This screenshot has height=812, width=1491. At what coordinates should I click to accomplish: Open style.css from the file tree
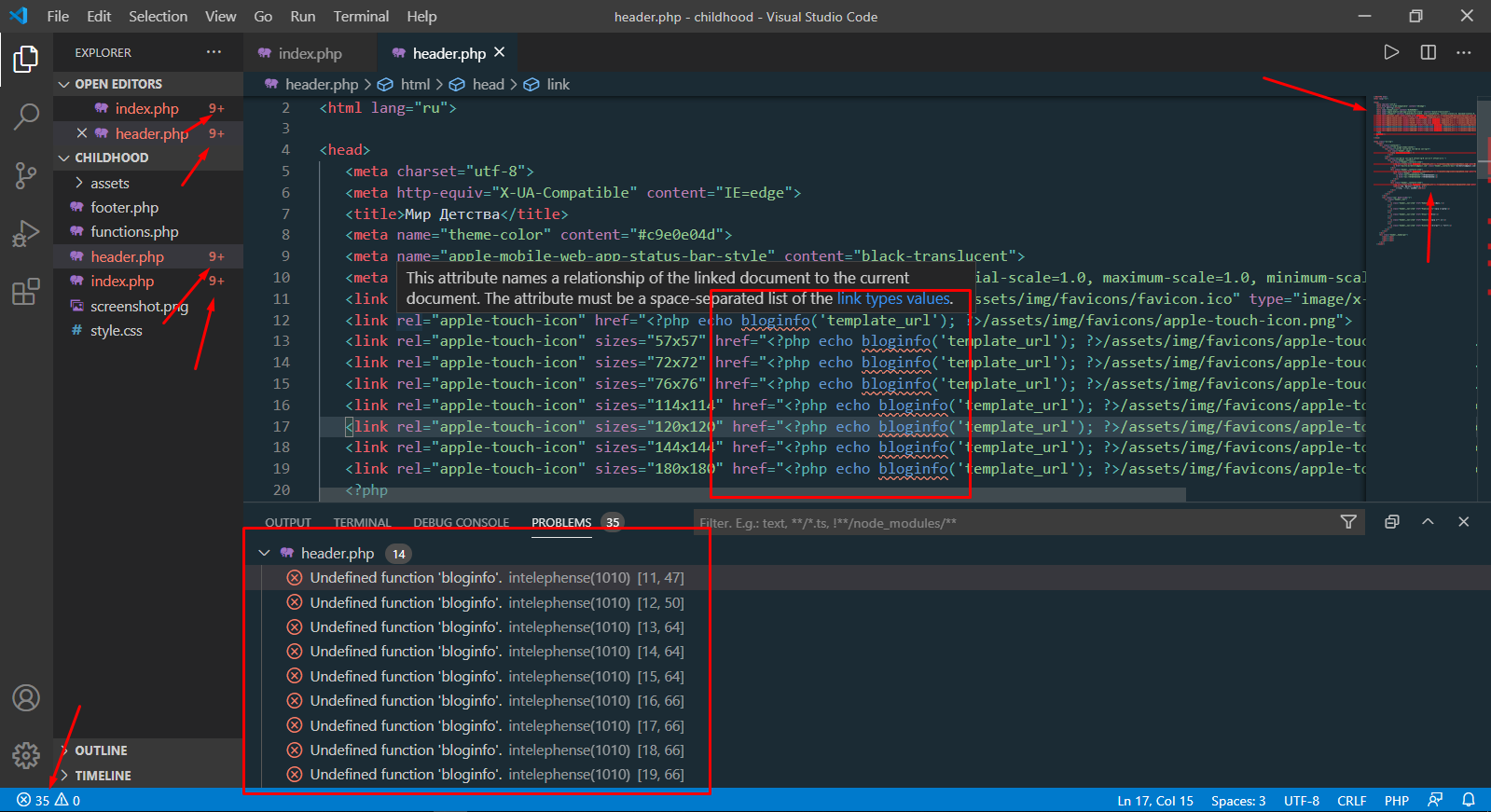[116, 331]
